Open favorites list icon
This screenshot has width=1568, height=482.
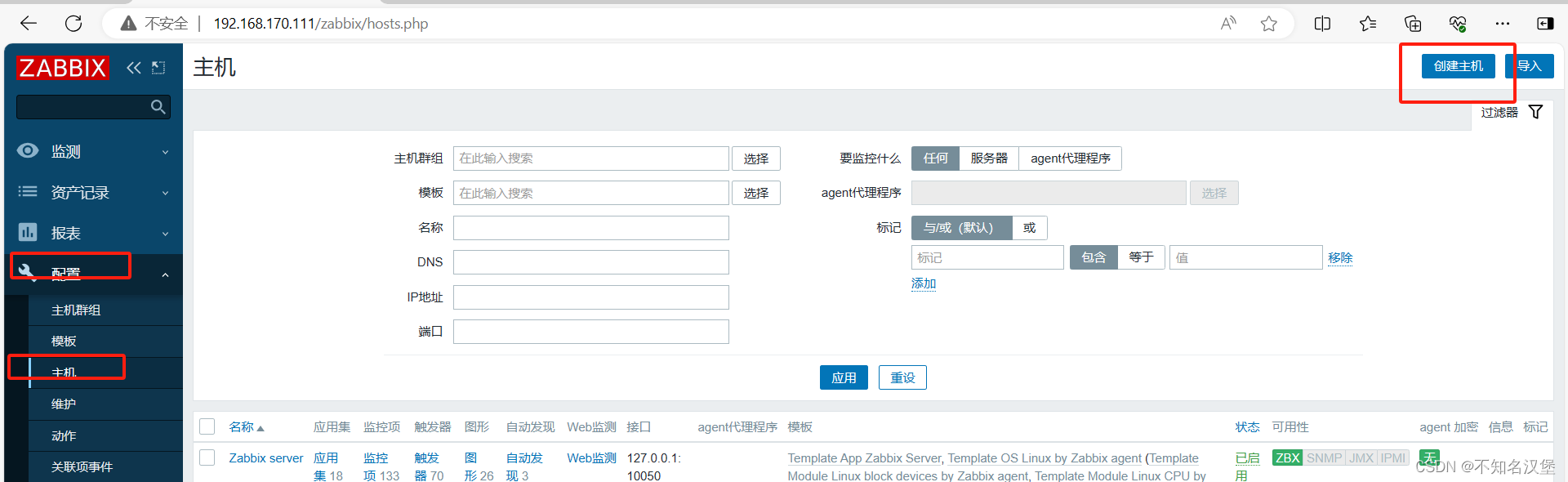pos(1368,24)
